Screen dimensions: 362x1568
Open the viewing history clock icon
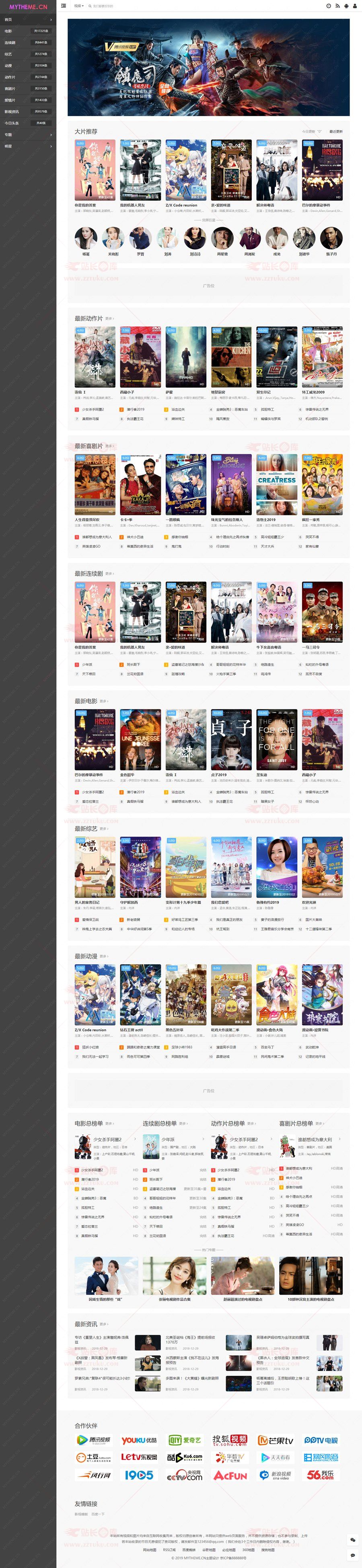click(x=329, y=6)
